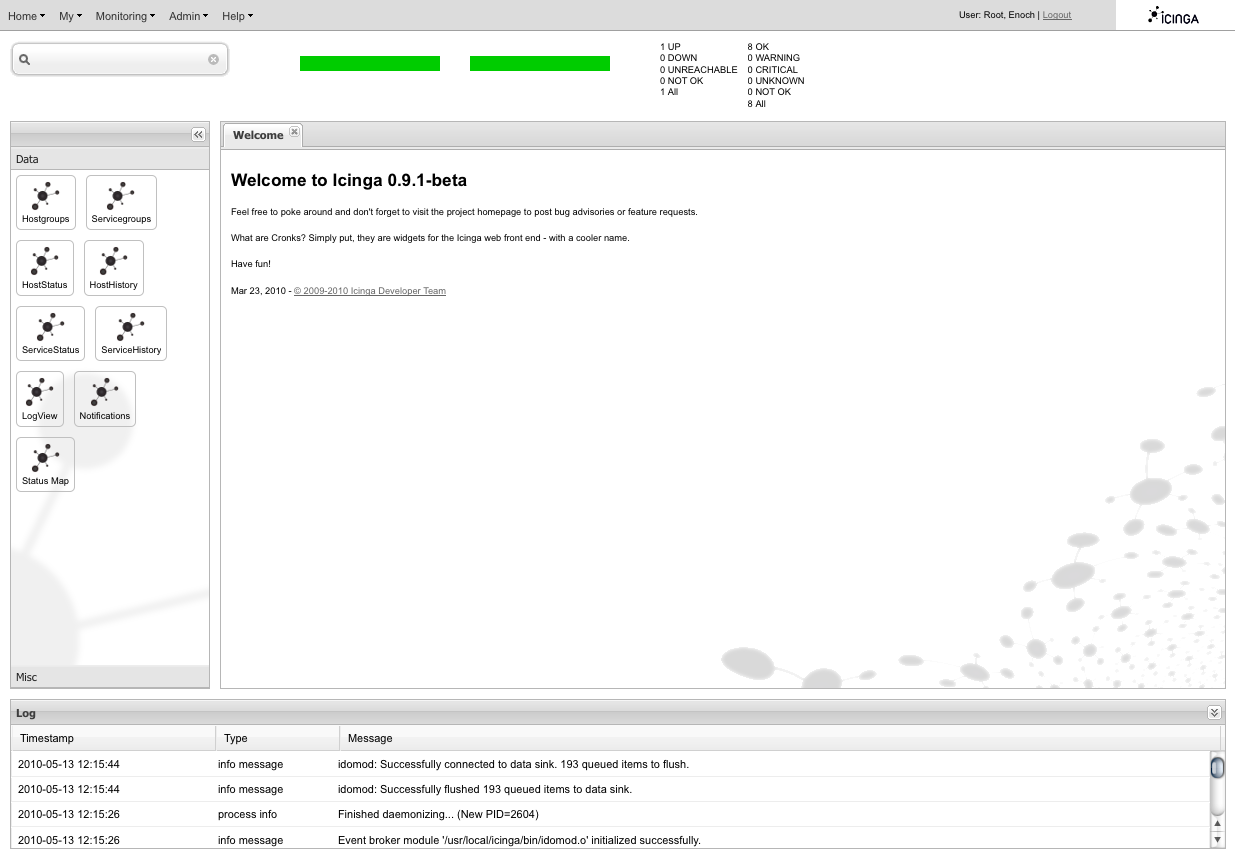Open the My menu
Screen dimensions: 1235x867
pyautogui.click(x=70, y=16)
